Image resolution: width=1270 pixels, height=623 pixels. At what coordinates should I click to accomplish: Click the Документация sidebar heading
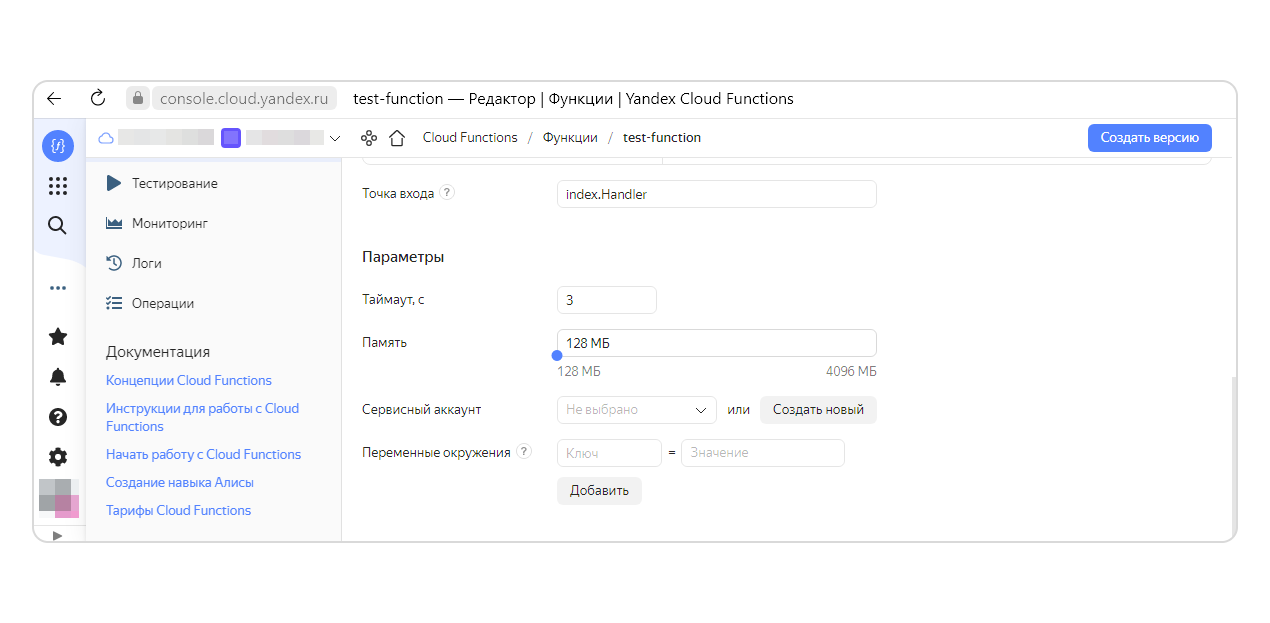click(158, 352)
